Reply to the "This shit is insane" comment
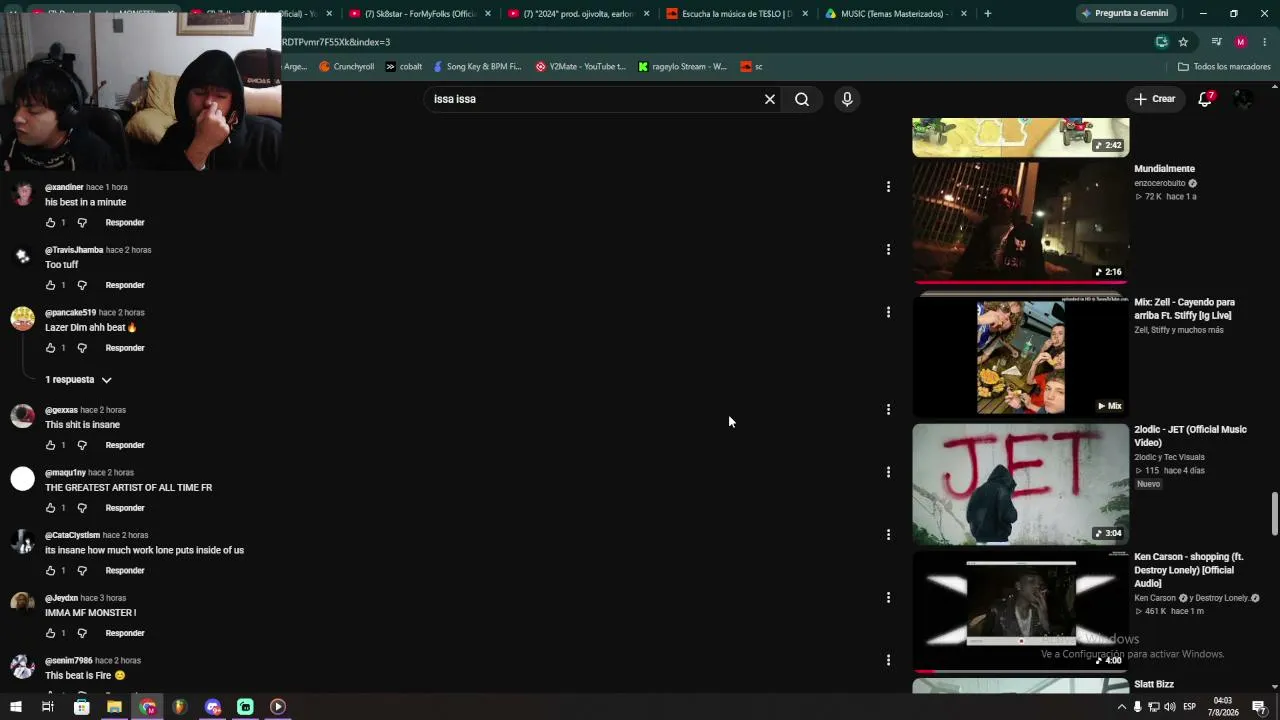This screenshot has width=1280, height=720. (x=125, y=445)
